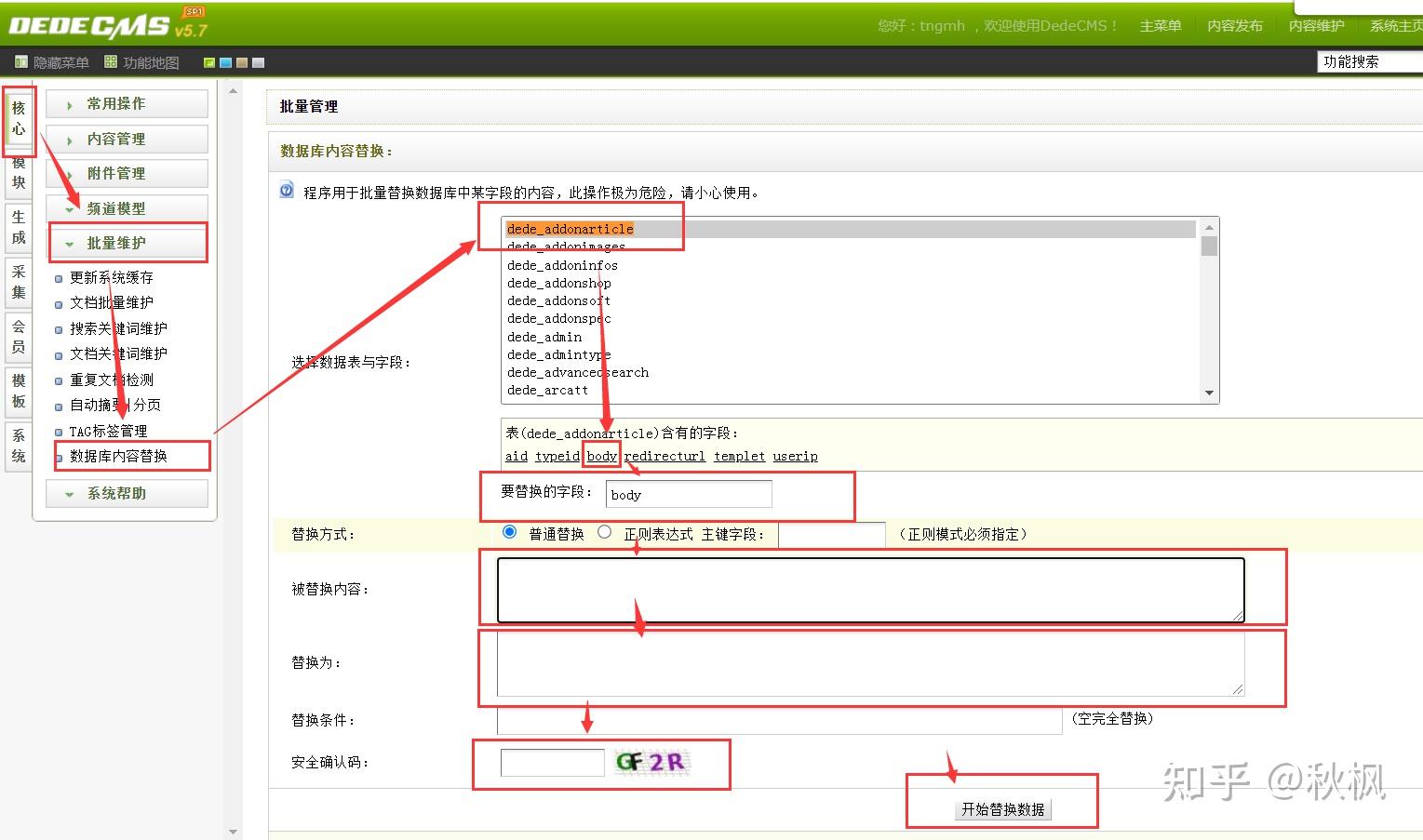
Task: Open the 生成 side tab
Action: coord(19,227)
